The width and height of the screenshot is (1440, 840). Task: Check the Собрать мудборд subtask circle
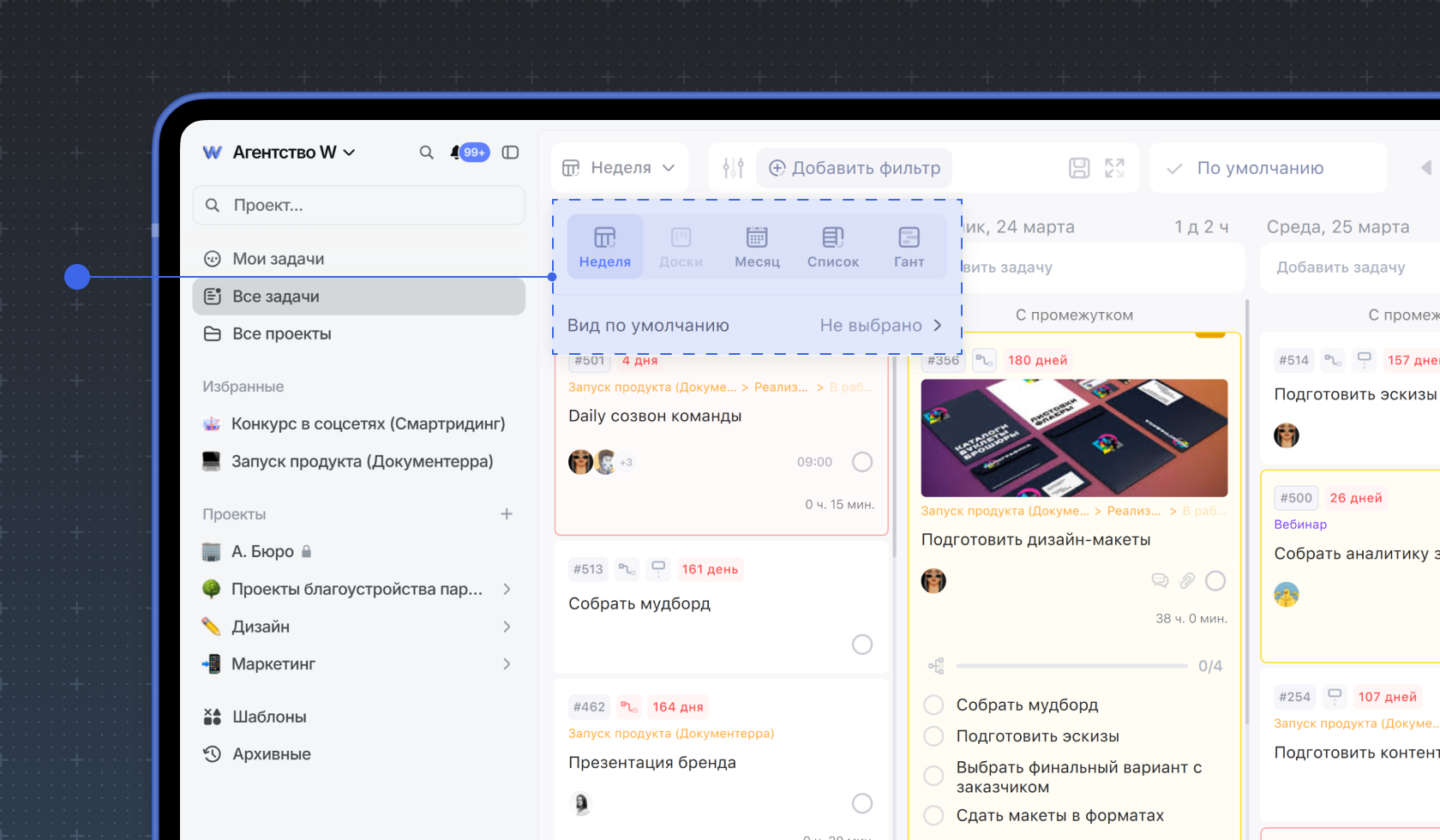[x=933, y=705]
